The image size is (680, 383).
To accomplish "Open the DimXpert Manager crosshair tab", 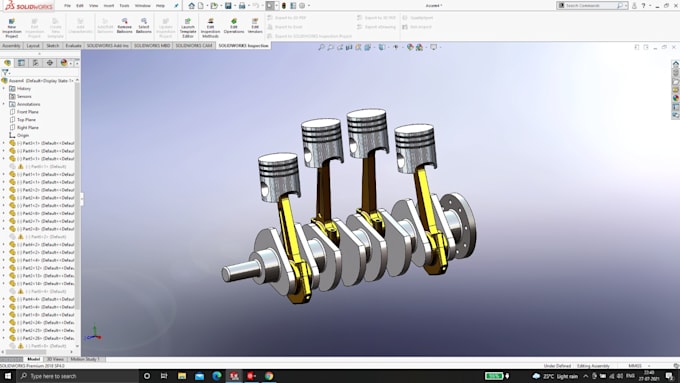I will tap(50, 63).
